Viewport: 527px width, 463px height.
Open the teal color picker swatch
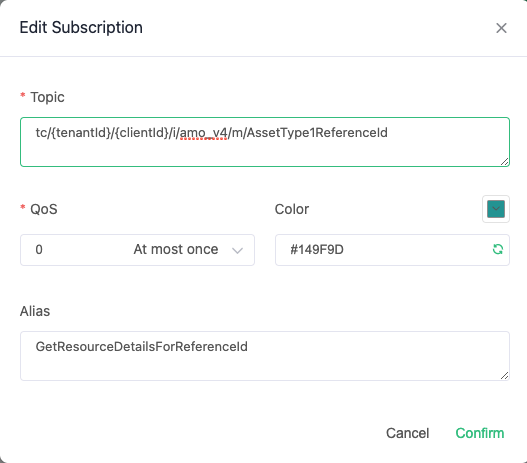(x=496, y=209)
